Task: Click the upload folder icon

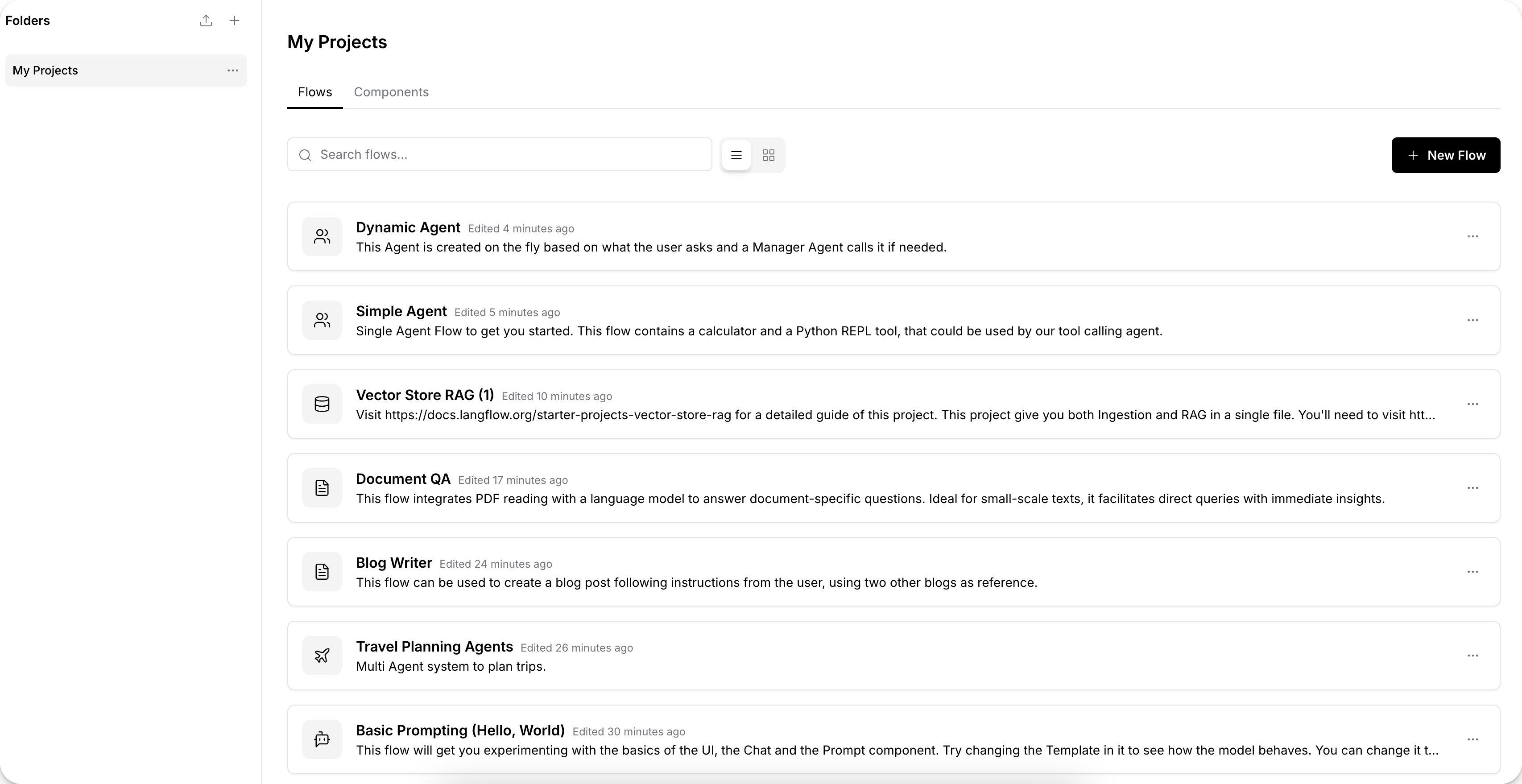Action: pos(206,21)
